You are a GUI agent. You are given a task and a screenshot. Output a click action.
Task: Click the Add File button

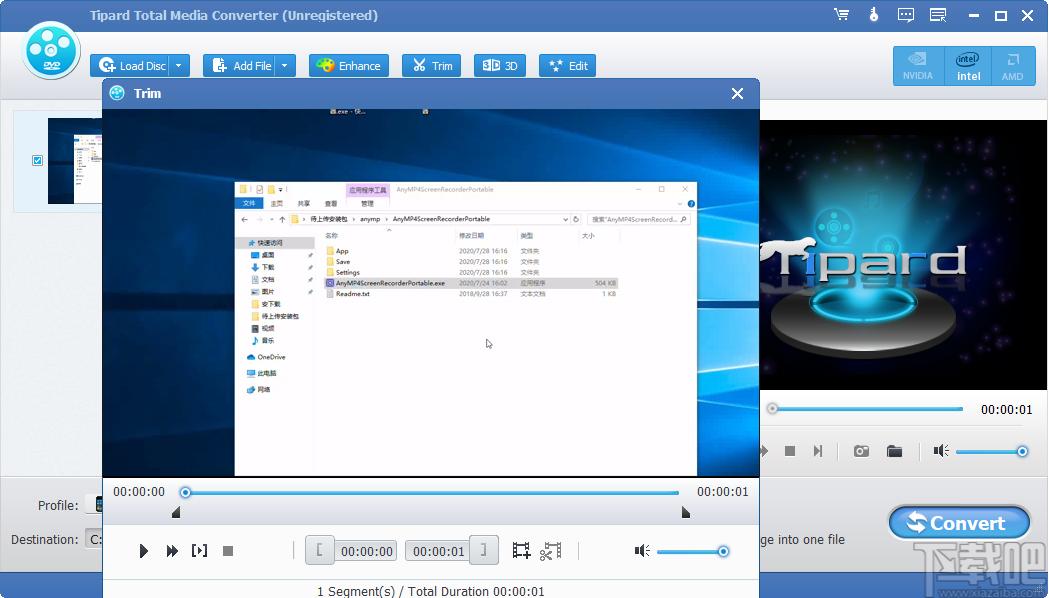[x=241, y=66]
